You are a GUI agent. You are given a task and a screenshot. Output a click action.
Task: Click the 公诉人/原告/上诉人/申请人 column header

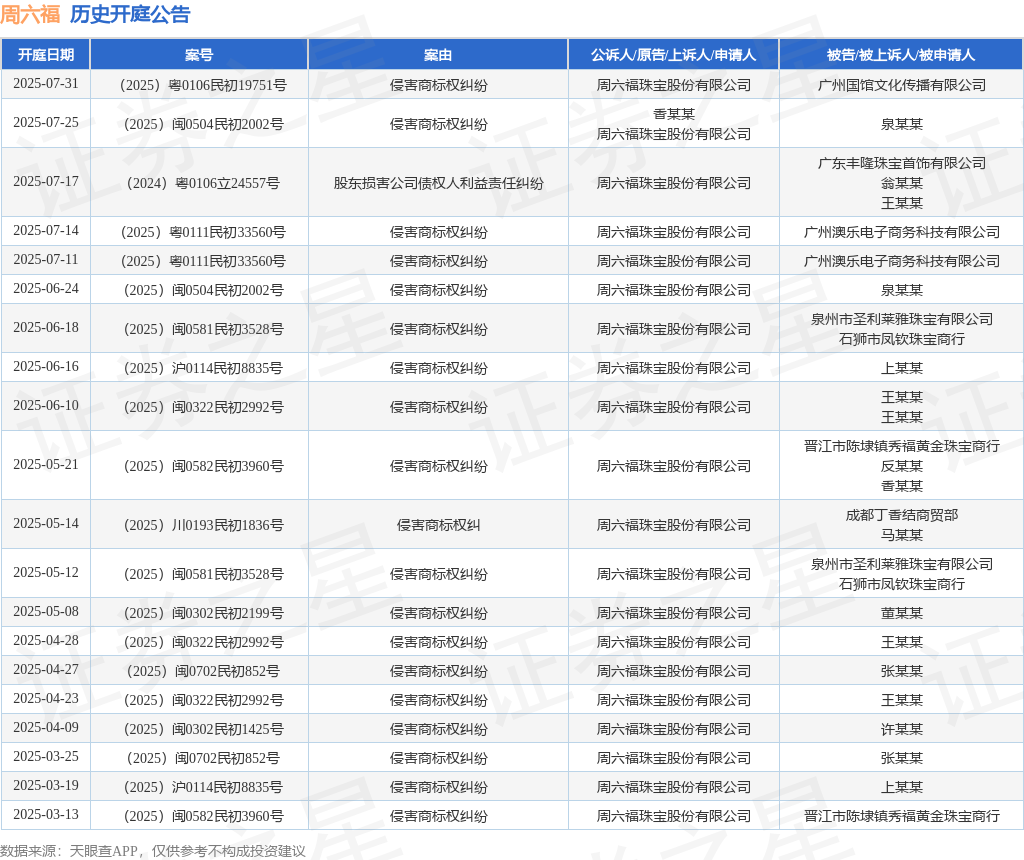click(x=673, y=54)
